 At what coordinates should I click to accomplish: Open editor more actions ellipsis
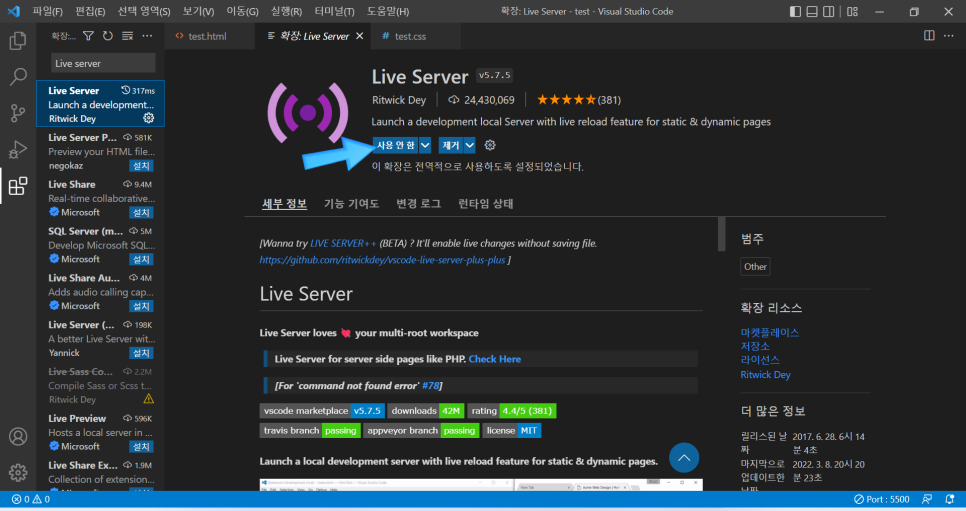949,36
